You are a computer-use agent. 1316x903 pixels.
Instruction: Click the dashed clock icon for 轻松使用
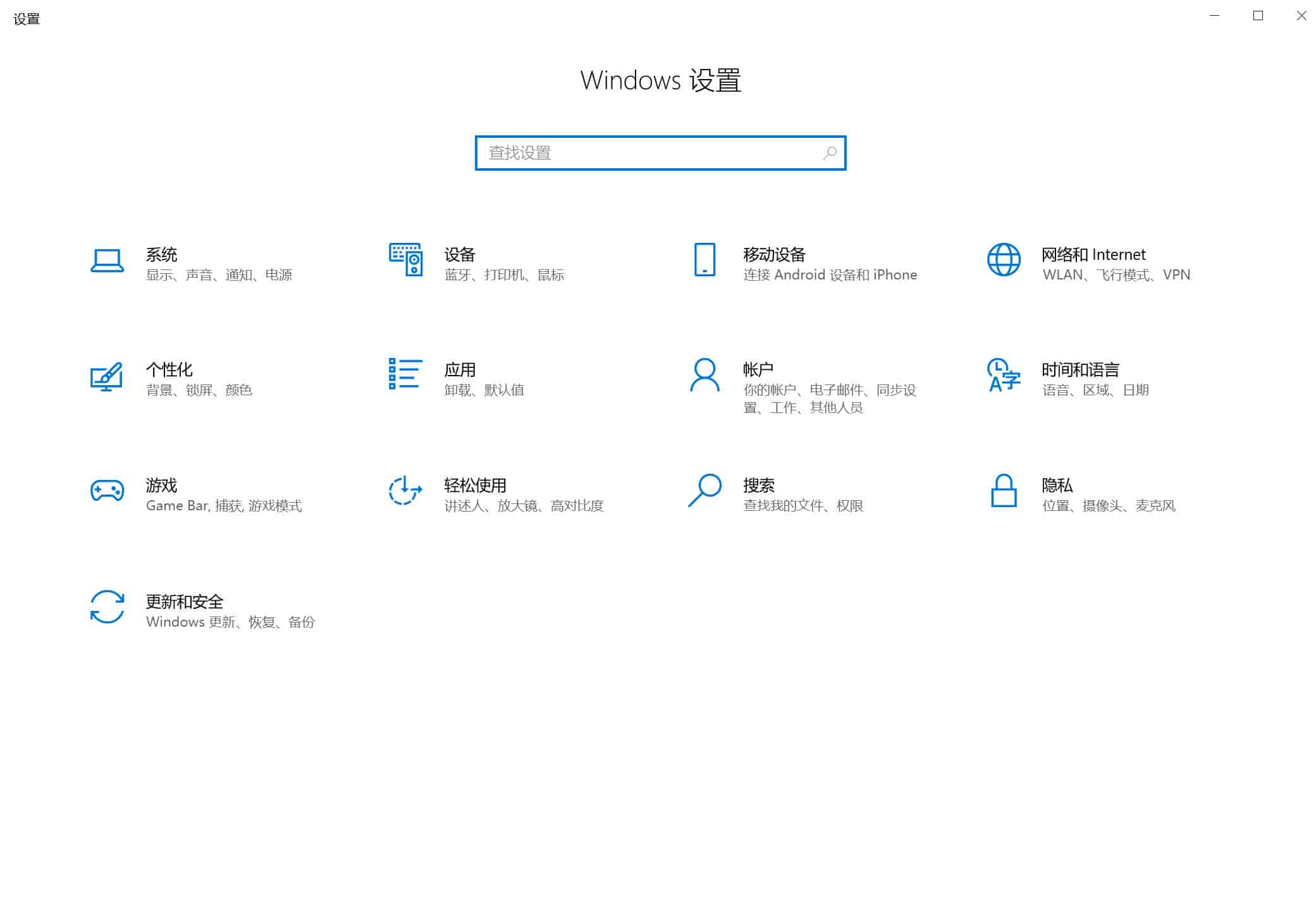(405, 490)
